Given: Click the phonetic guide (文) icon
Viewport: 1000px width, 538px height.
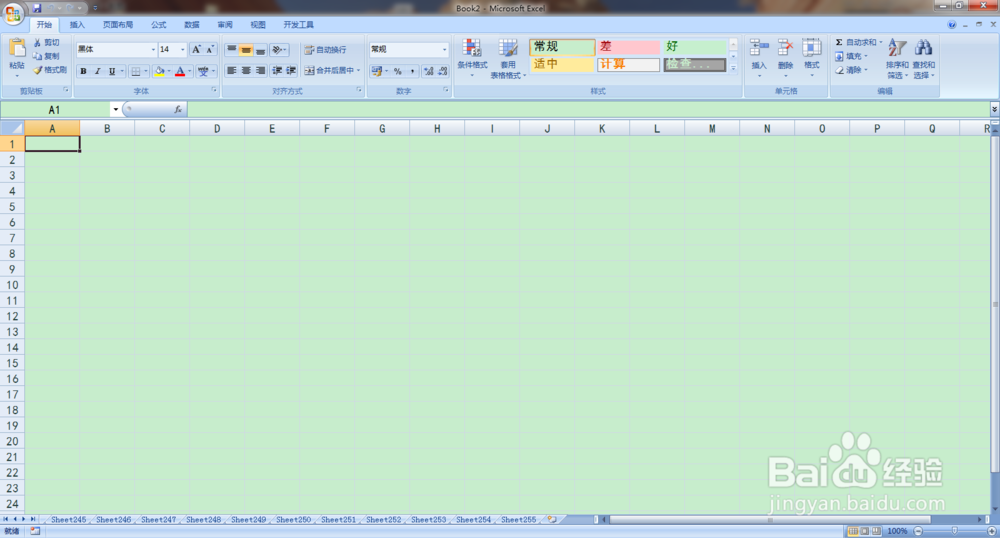Looking at the screenshot, I should pyautogui.click(x=203, y=71).
